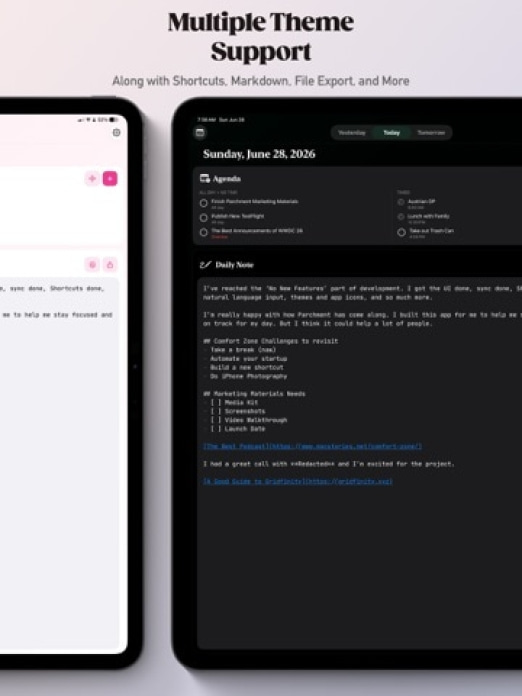522x696 pixels.
Task: Tap the pale pink sparkle button
Action: point(92,178)
